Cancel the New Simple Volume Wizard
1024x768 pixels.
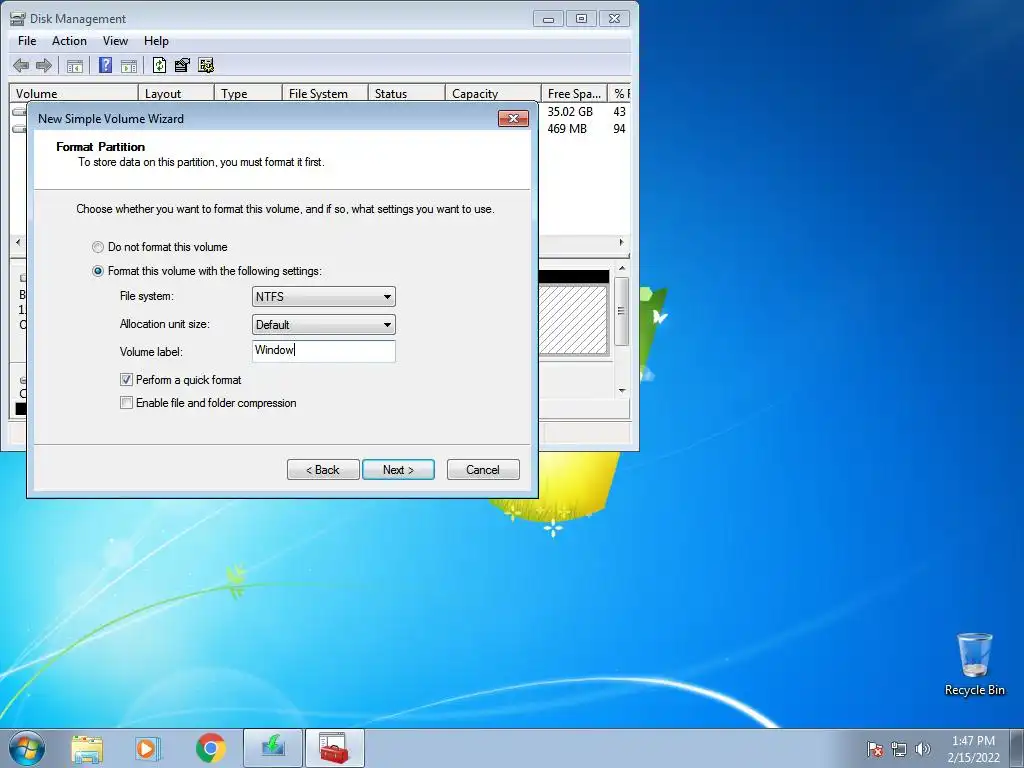point(483,470)
